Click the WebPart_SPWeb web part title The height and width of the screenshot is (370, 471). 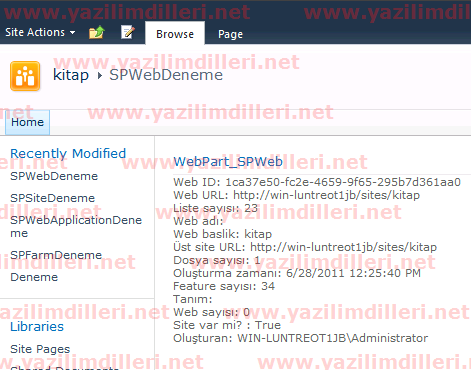228,162
